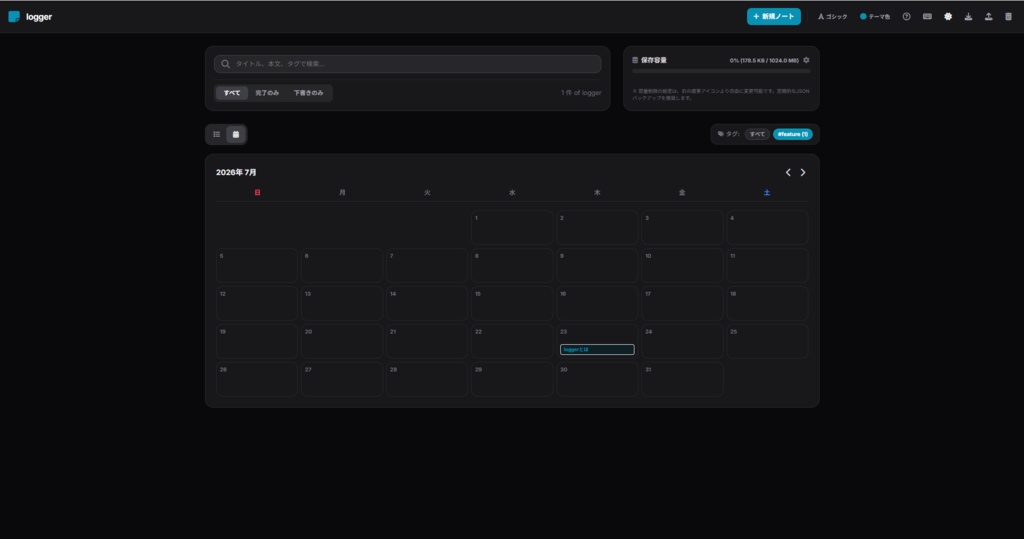Click the trash delete icon in header
Viewport: 1024px width, 539px height.
1008,17
